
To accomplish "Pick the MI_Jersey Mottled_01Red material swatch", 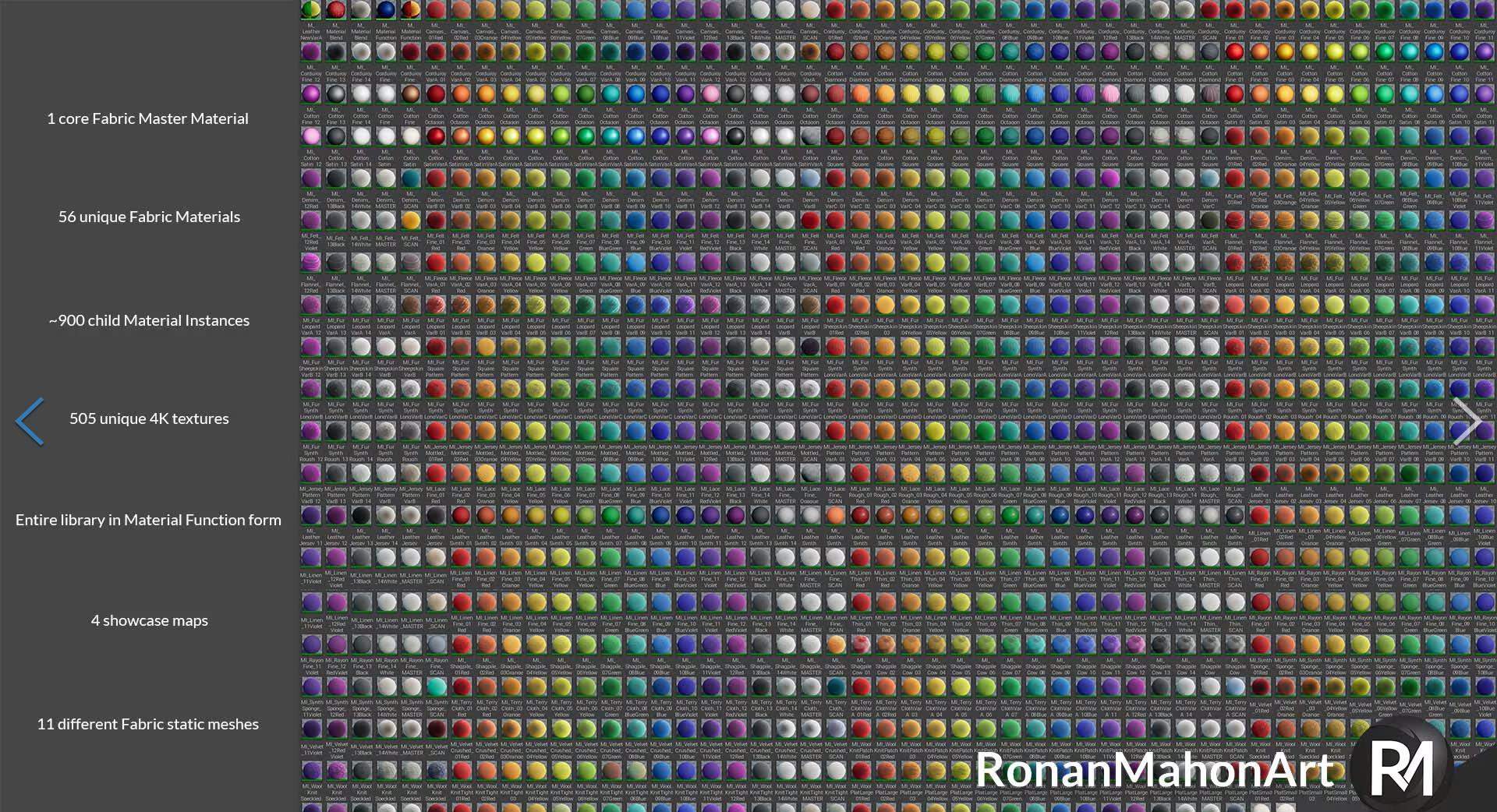I will tap(436, 431).
